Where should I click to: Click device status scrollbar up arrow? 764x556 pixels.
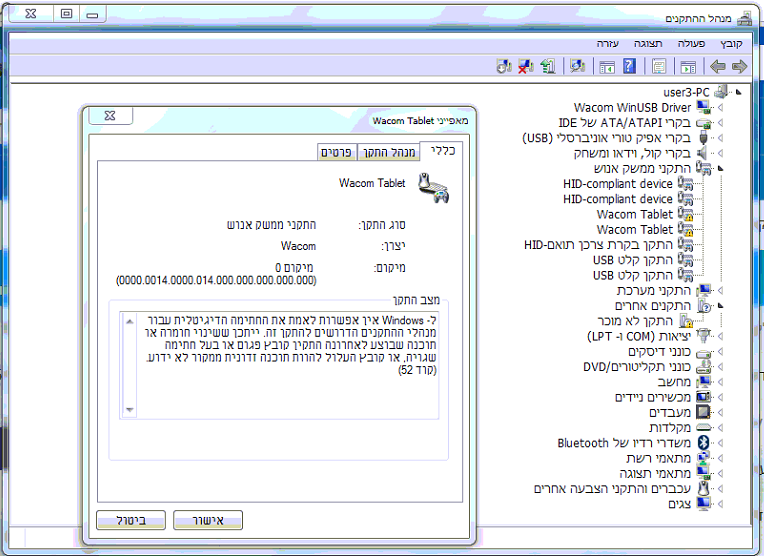[x=130, y=321]
